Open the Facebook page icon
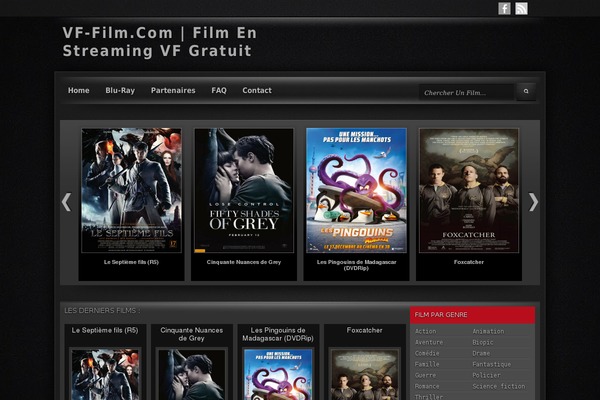The image size is (600, 400). click(504, 8)
